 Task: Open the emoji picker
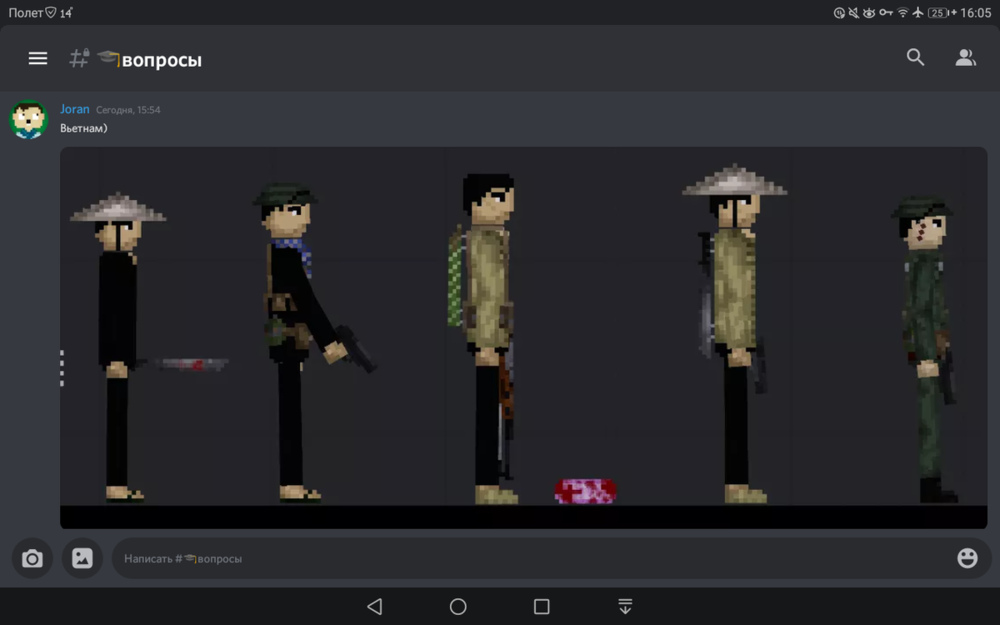click(967, 558)
